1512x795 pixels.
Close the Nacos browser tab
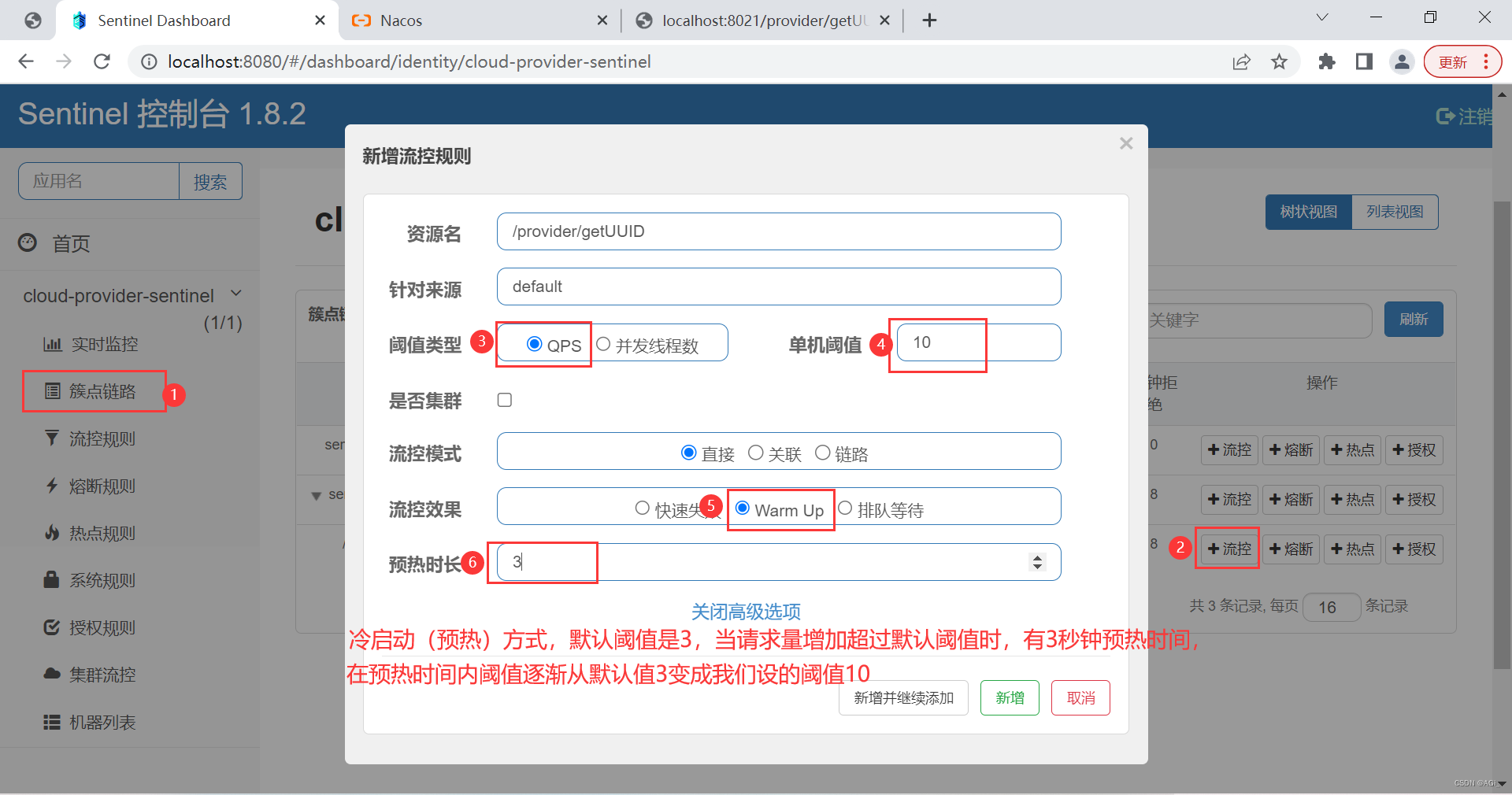click(x=602, y=20)
